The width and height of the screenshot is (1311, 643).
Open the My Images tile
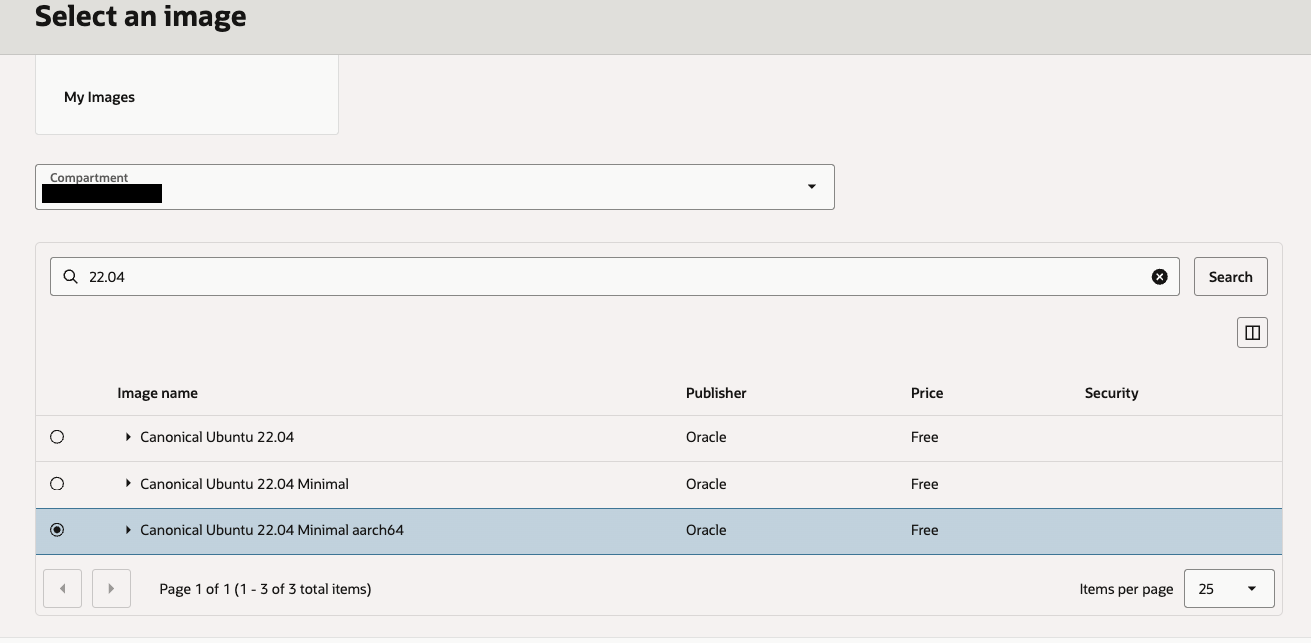point(187,97)
